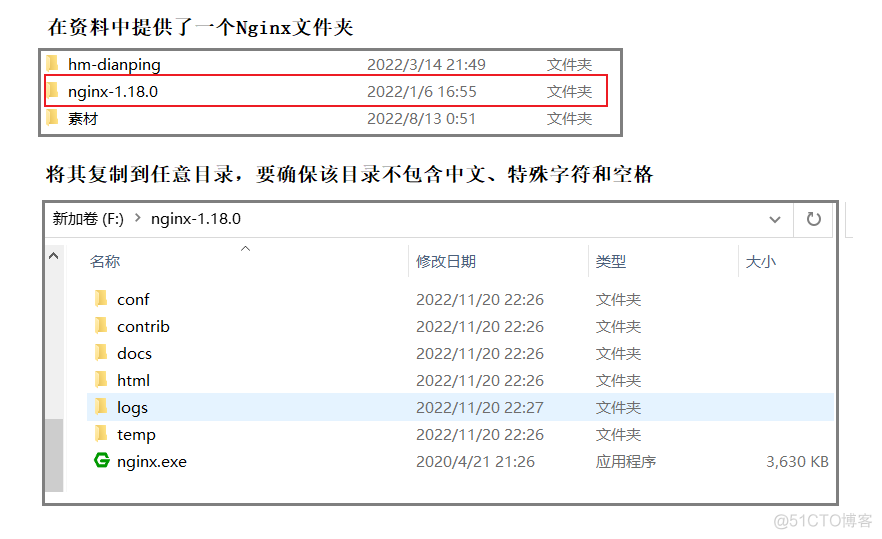Click the 文件夹 type of hm-dianping
Viewport: 882px width, 539px height.
(x=569, y=65)
